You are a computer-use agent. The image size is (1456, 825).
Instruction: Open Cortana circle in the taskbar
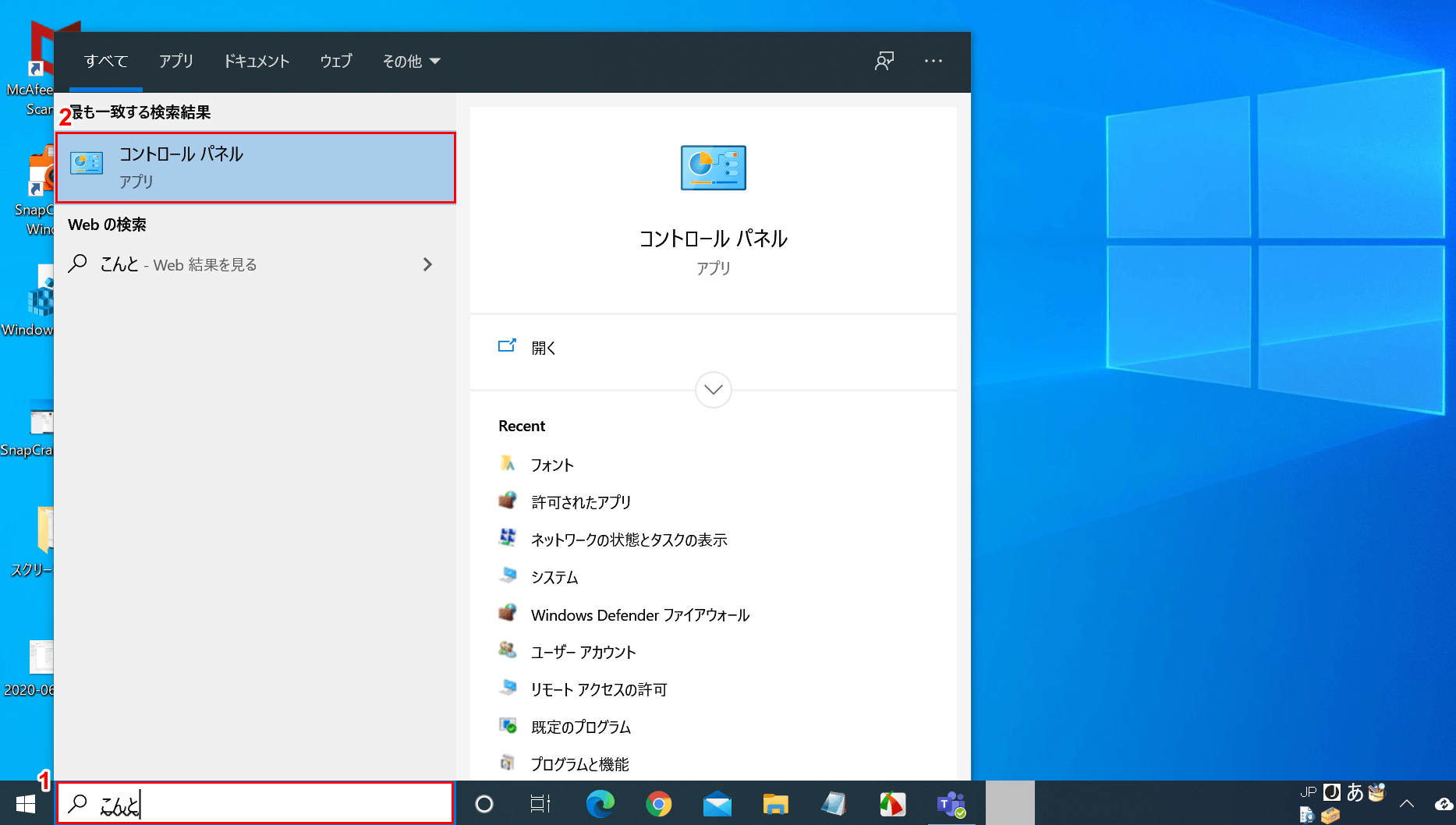click(484, 804)
